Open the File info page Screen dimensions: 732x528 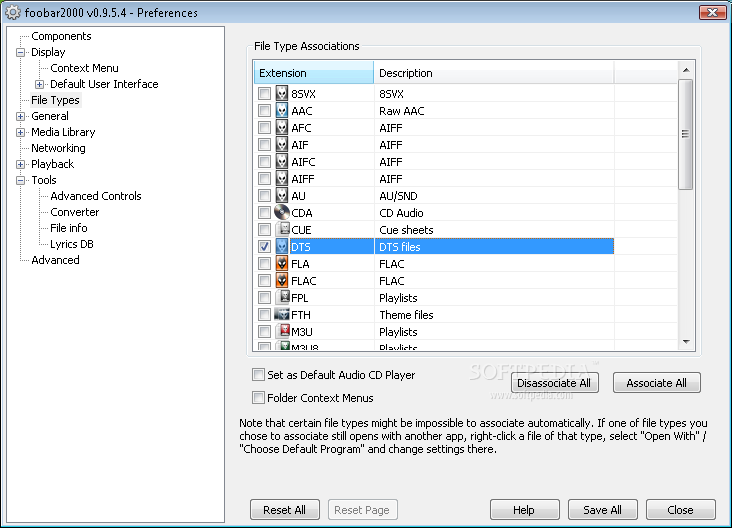coord(69,228)
